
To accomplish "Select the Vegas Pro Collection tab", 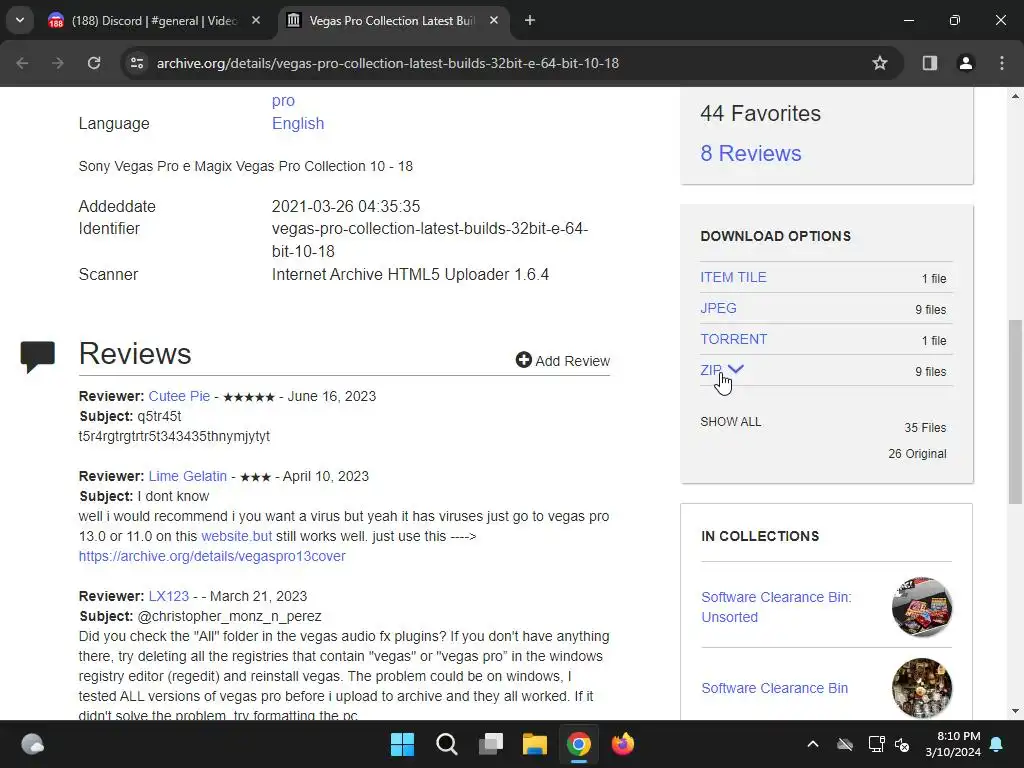I will coord(392,21).
